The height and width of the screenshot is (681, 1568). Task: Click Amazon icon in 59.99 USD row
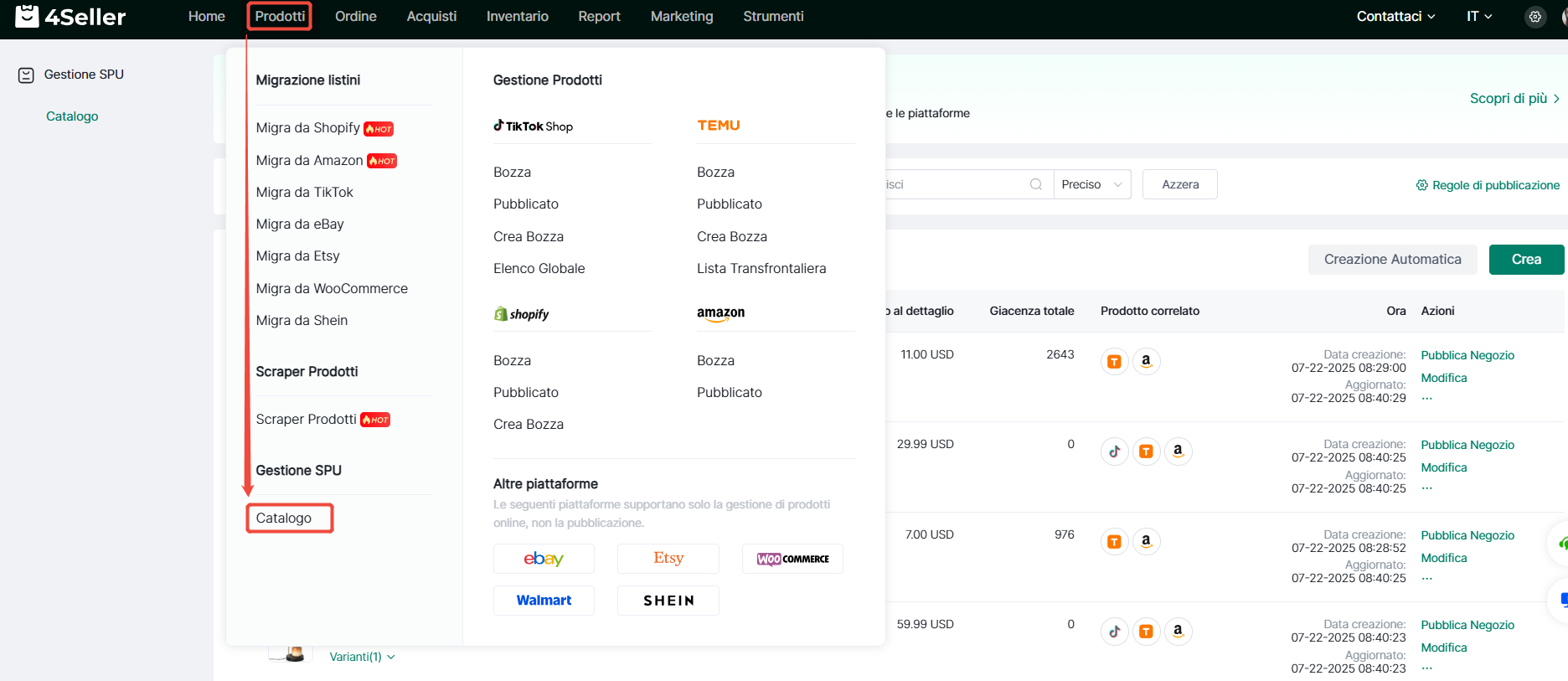point(1178,632)
